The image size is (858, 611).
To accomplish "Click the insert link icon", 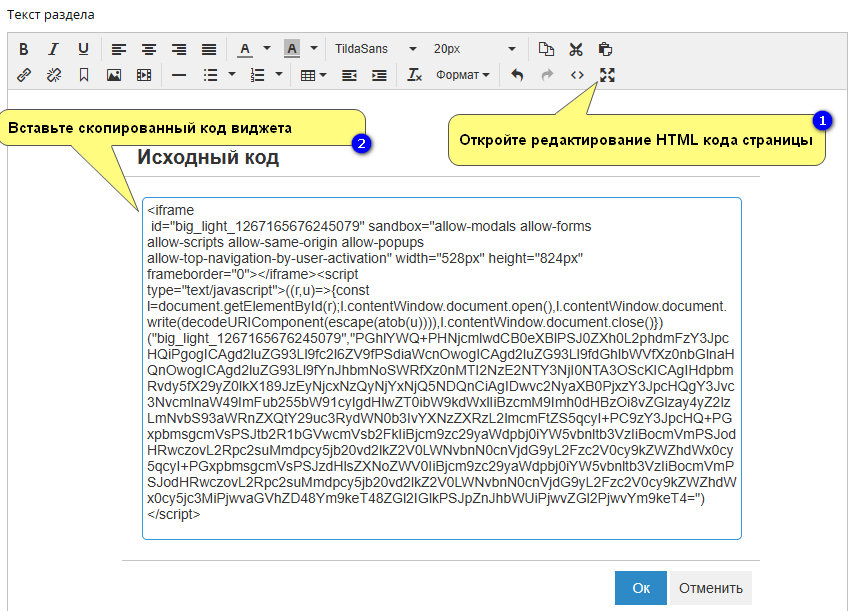I will (24, 75).
